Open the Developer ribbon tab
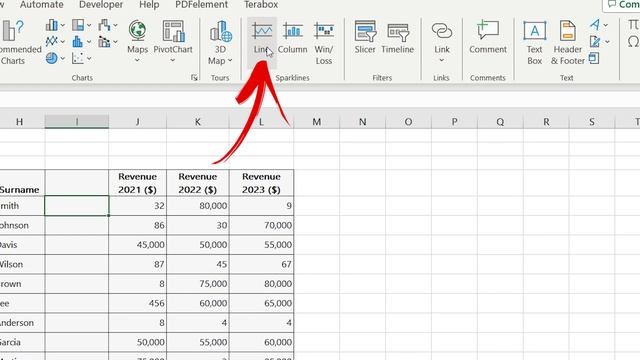The image size is (640, 360). pyautogui.click(x=101, y=5)
